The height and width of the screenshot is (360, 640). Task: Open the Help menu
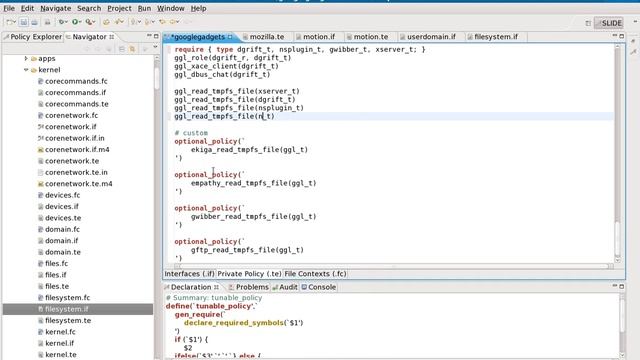[198, 8]
